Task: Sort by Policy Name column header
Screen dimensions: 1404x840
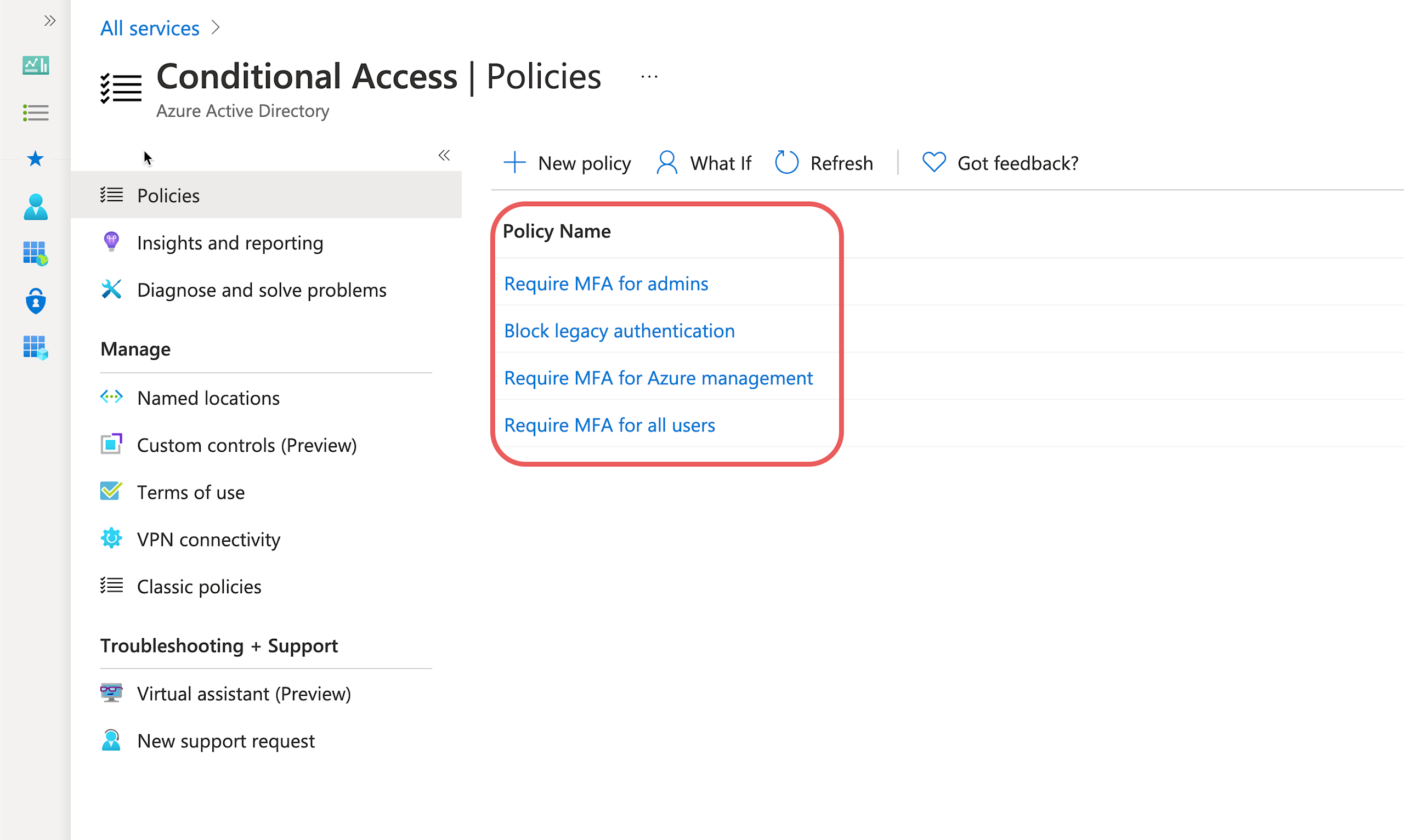Action: click(x=557, y=231)
